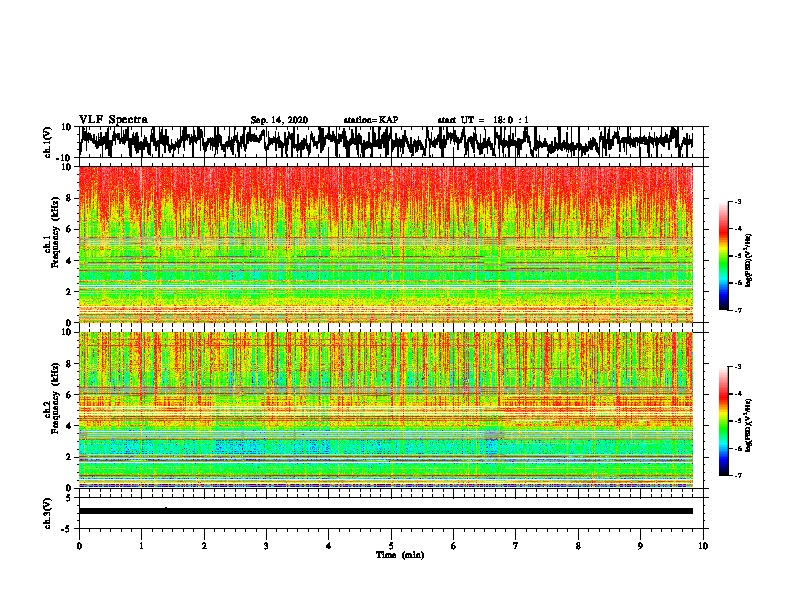This screenshot has height=612, width=792.
Task: Click time axis tick label '7'
Action: (516, 546)
